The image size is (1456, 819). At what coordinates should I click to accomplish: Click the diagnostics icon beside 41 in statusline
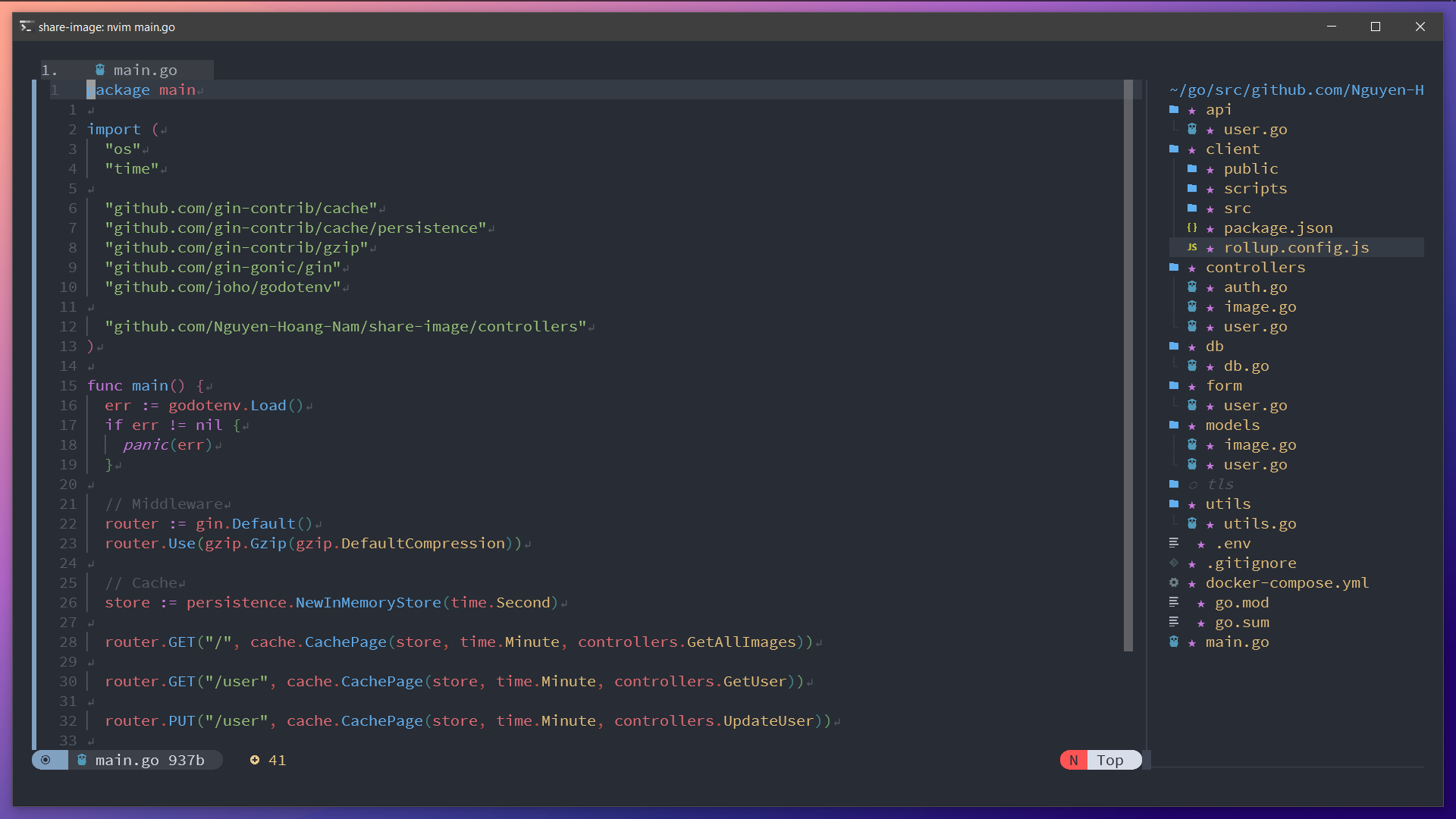pyautogui.click(x=255, y=760)
